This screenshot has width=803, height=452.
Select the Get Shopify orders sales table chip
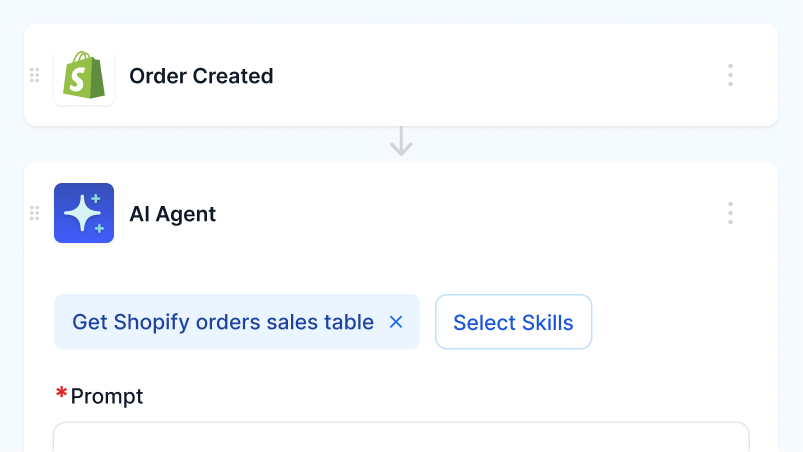222,322
